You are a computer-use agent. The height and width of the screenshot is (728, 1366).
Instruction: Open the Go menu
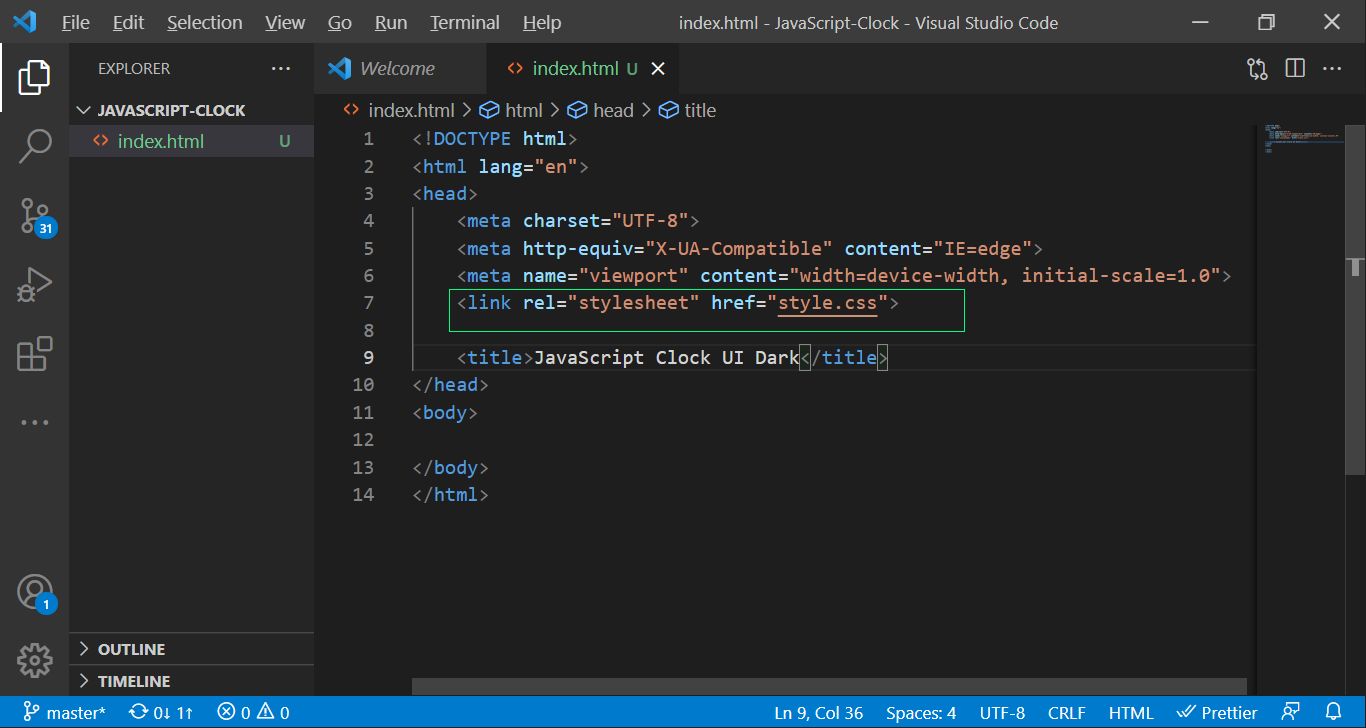point(340,22)
